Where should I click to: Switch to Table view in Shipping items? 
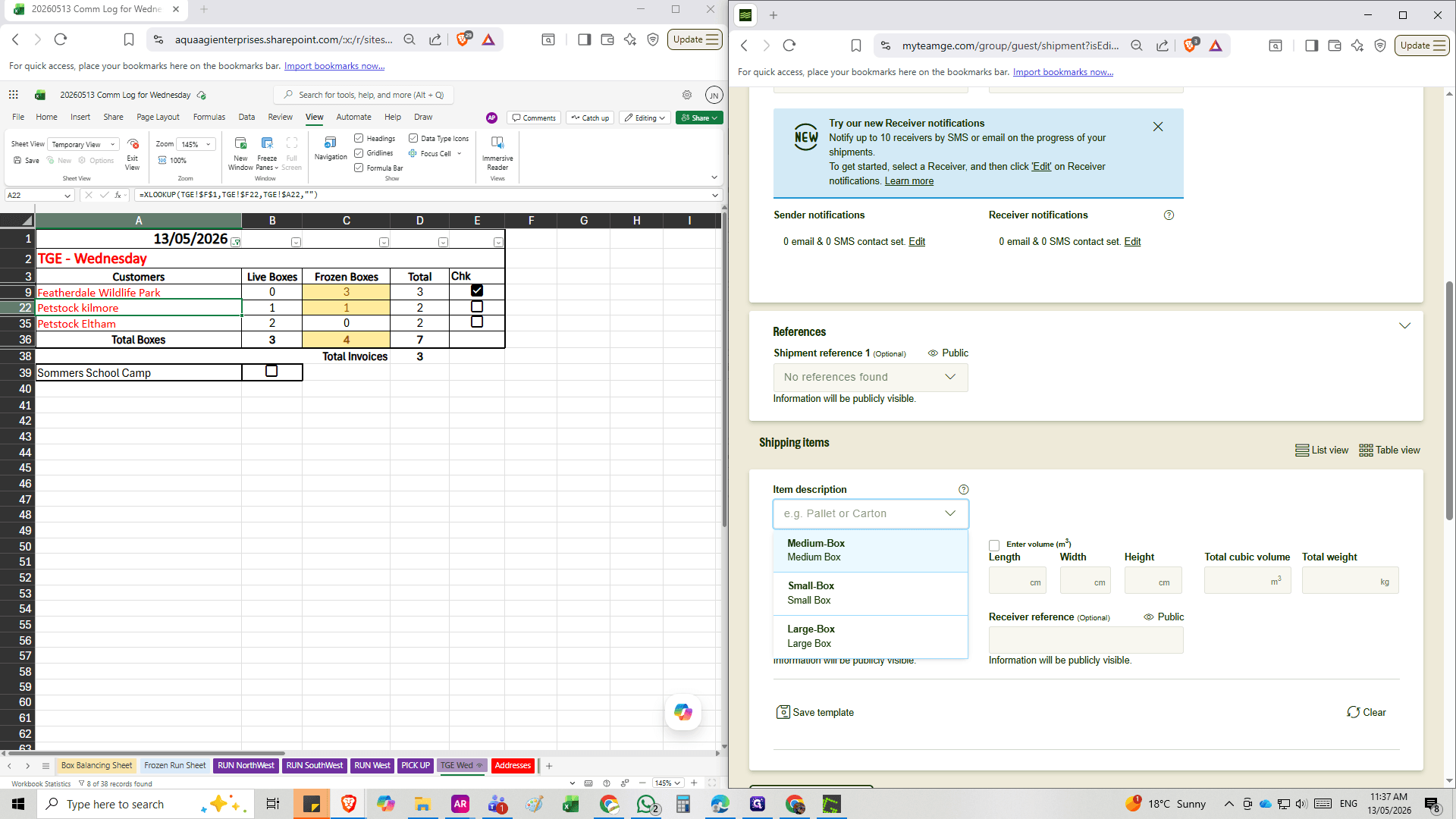[x=1389, y=450]
